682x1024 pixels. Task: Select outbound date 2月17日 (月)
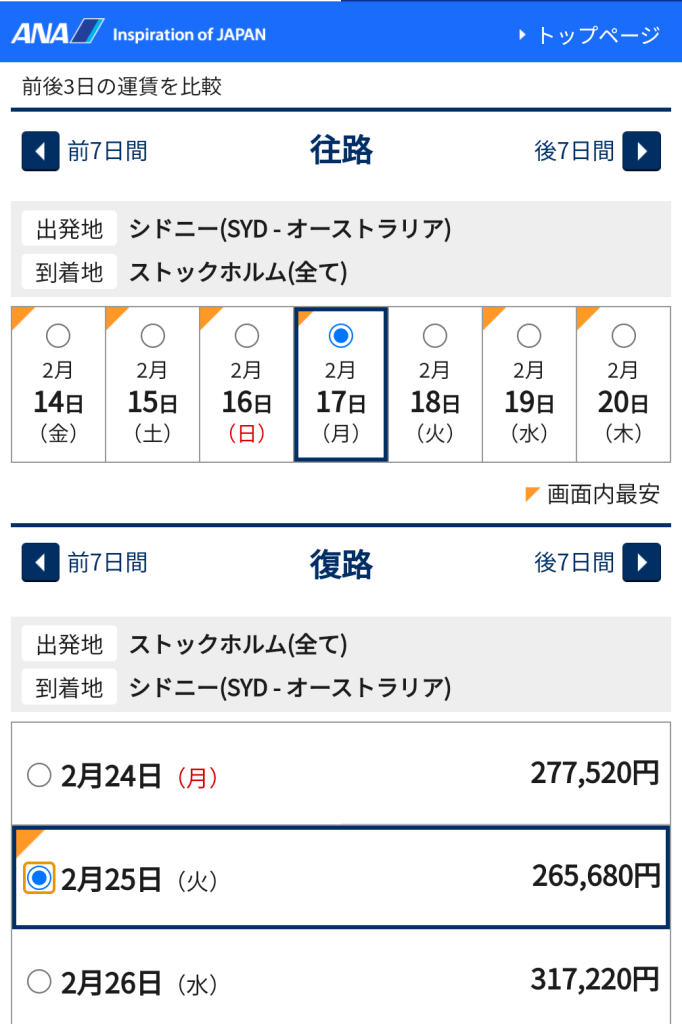341,335
